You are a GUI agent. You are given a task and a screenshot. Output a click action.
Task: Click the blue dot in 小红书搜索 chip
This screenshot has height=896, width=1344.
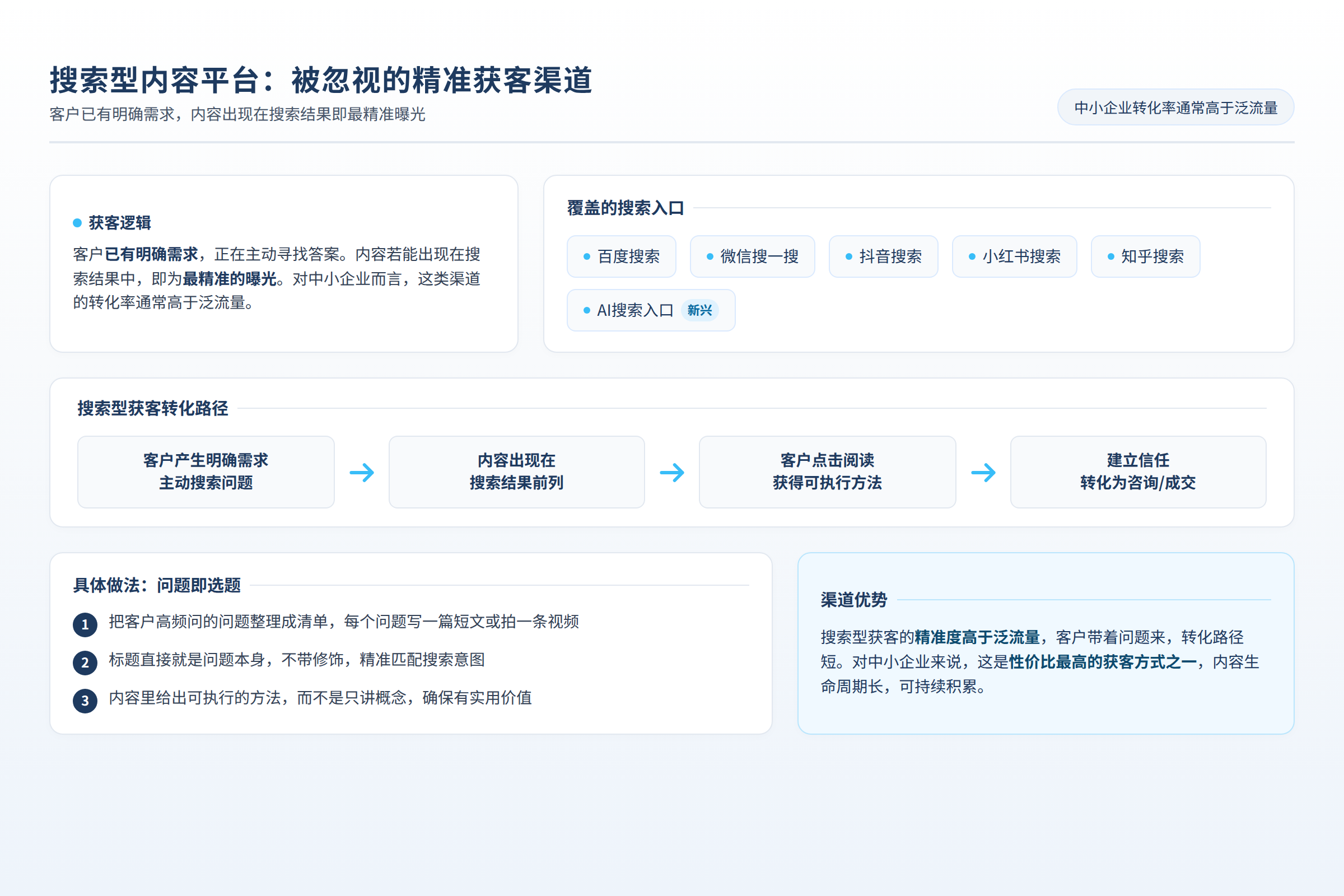coord(972,256)
